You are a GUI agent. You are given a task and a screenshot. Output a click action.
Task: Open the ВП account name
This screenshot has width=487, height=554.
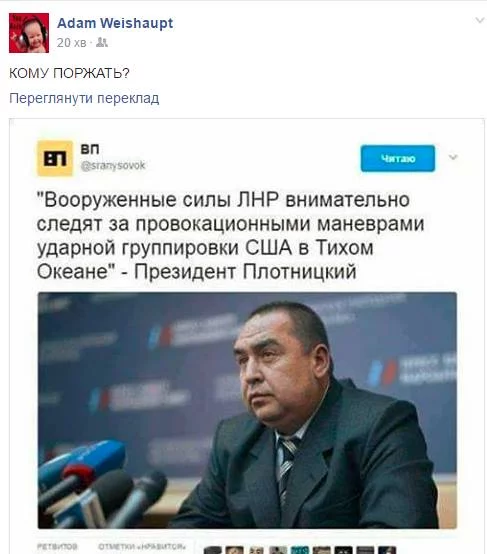click(x=89, y=149)
